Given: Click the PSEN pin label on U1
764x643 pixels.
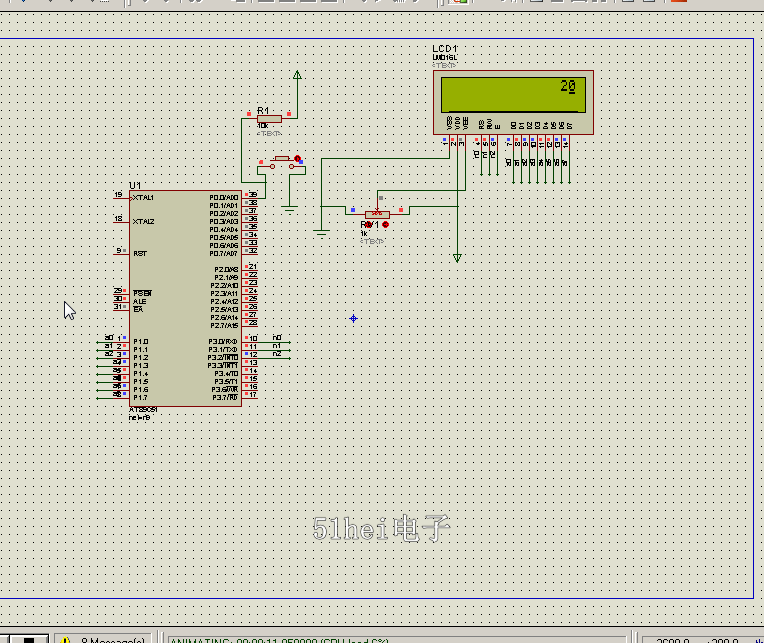Looking at the screenshot, I should click(142, 293).
